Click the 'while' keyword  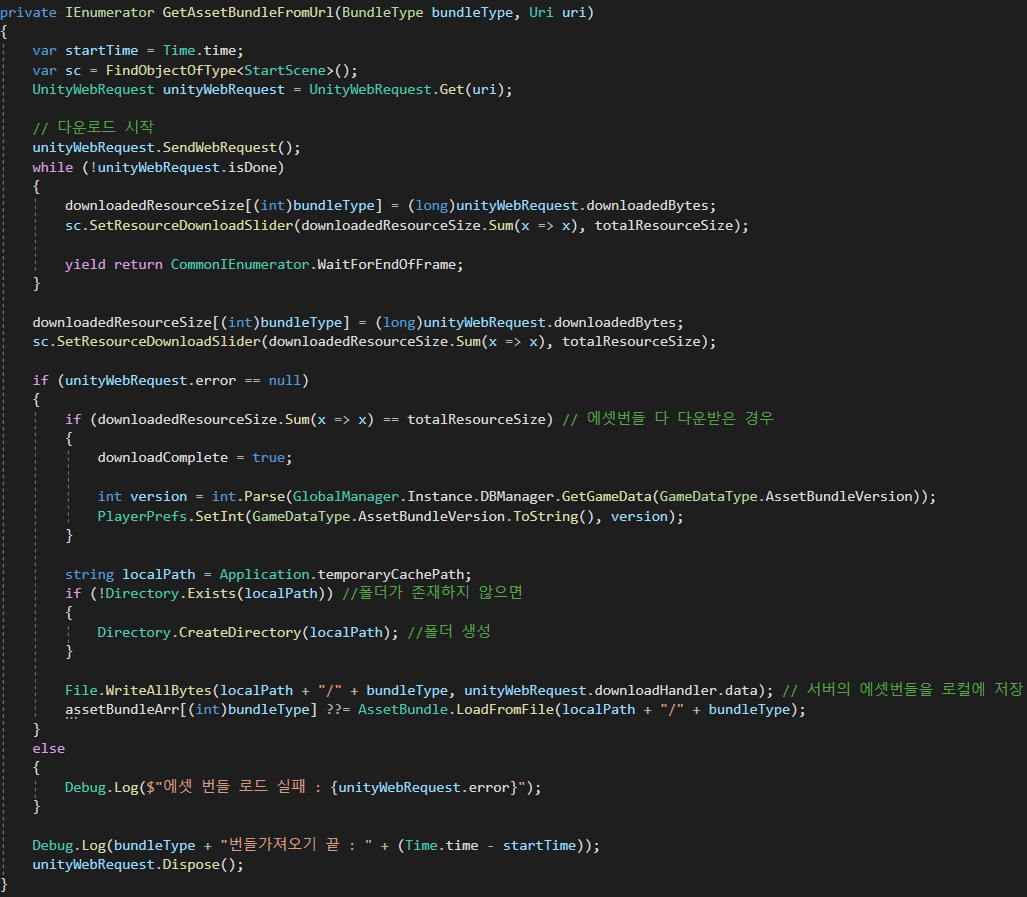coord(52,168)
